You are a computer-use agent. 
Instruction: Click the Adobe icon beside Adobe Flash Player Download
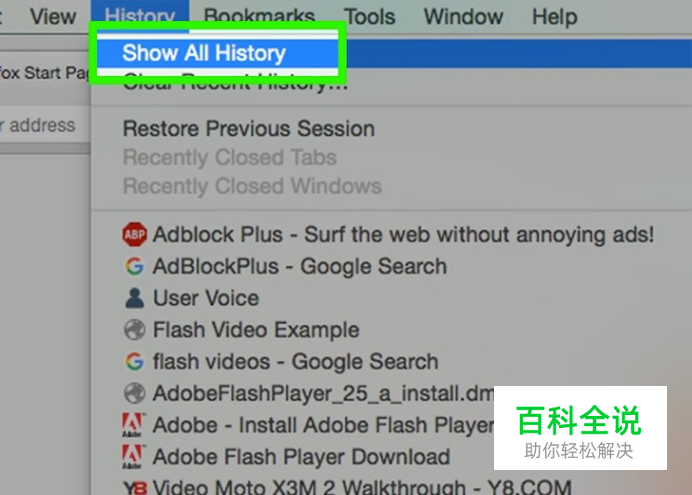click(x=133, y=457)
